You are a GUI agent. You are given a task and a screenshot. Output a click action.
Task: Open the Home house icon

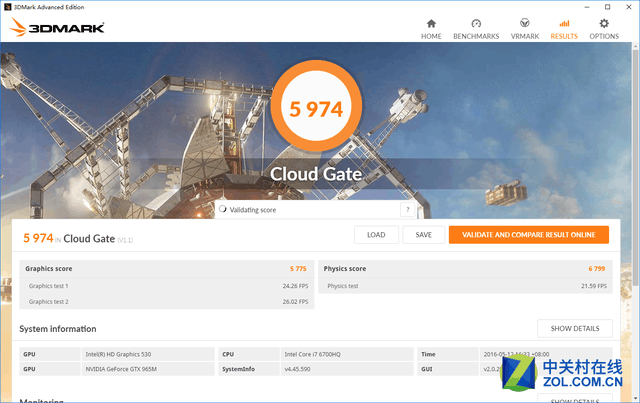431,23
